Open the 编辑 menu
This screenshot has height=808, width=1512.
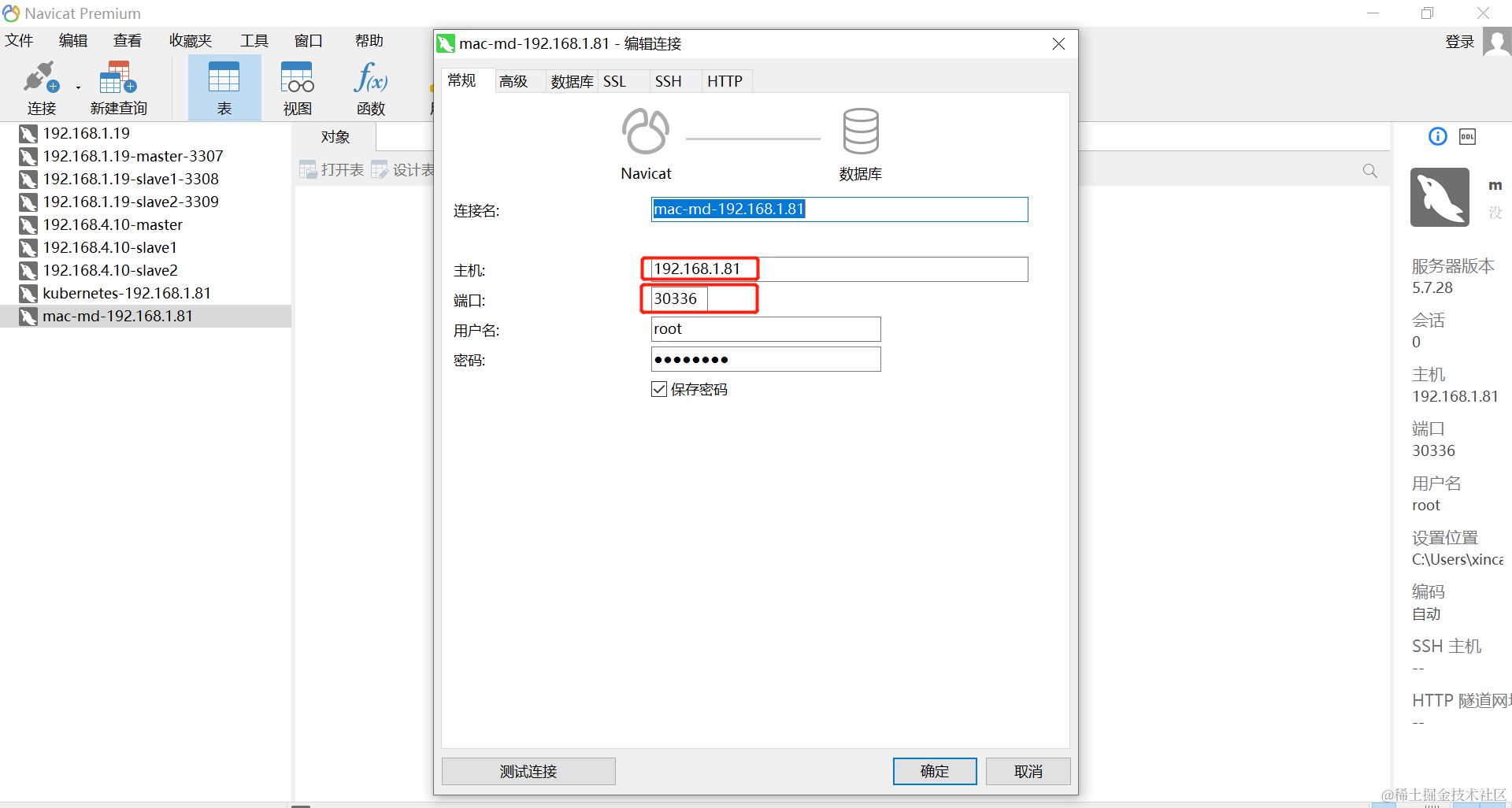point(73,40)
